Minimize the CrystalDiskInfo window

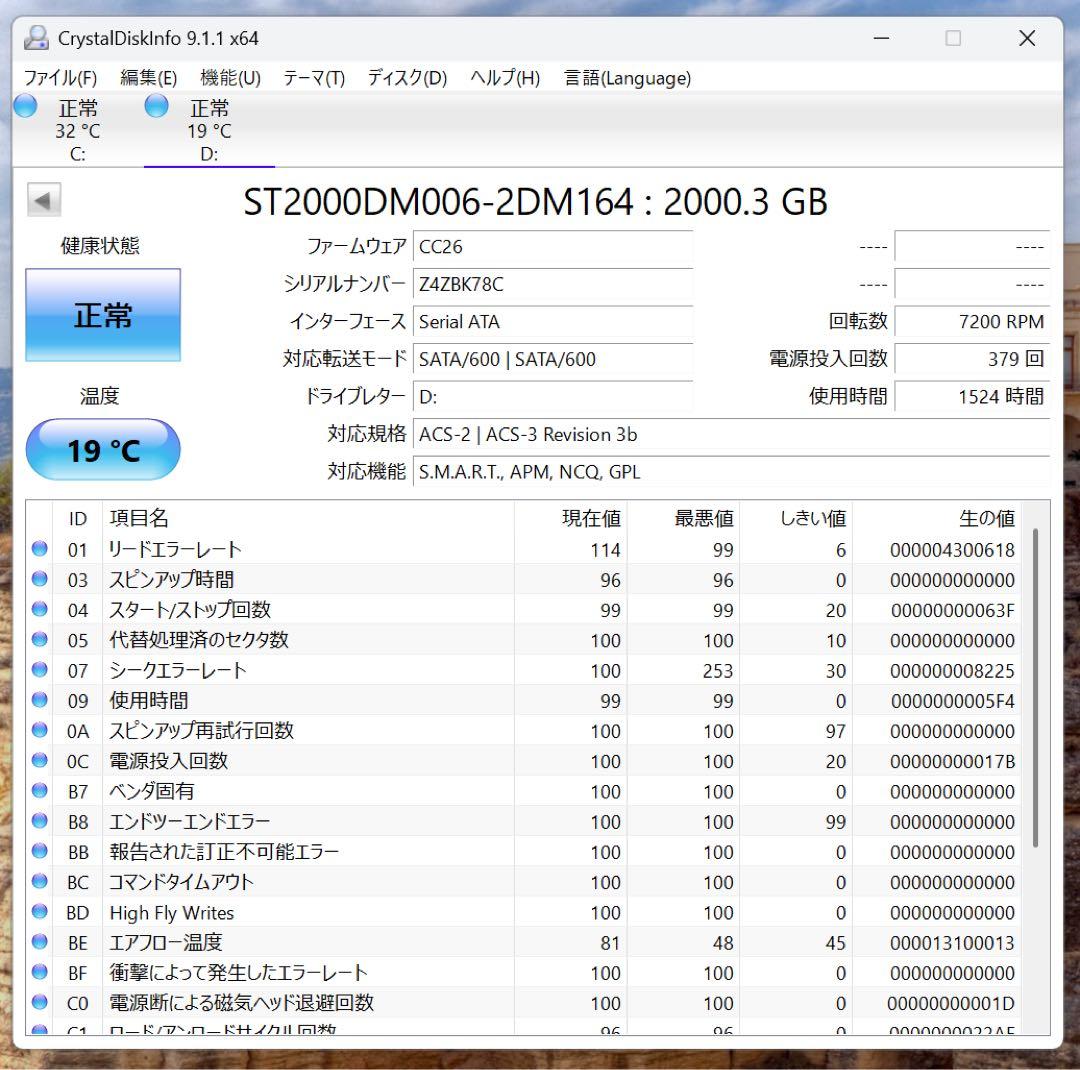coord(882,38)
